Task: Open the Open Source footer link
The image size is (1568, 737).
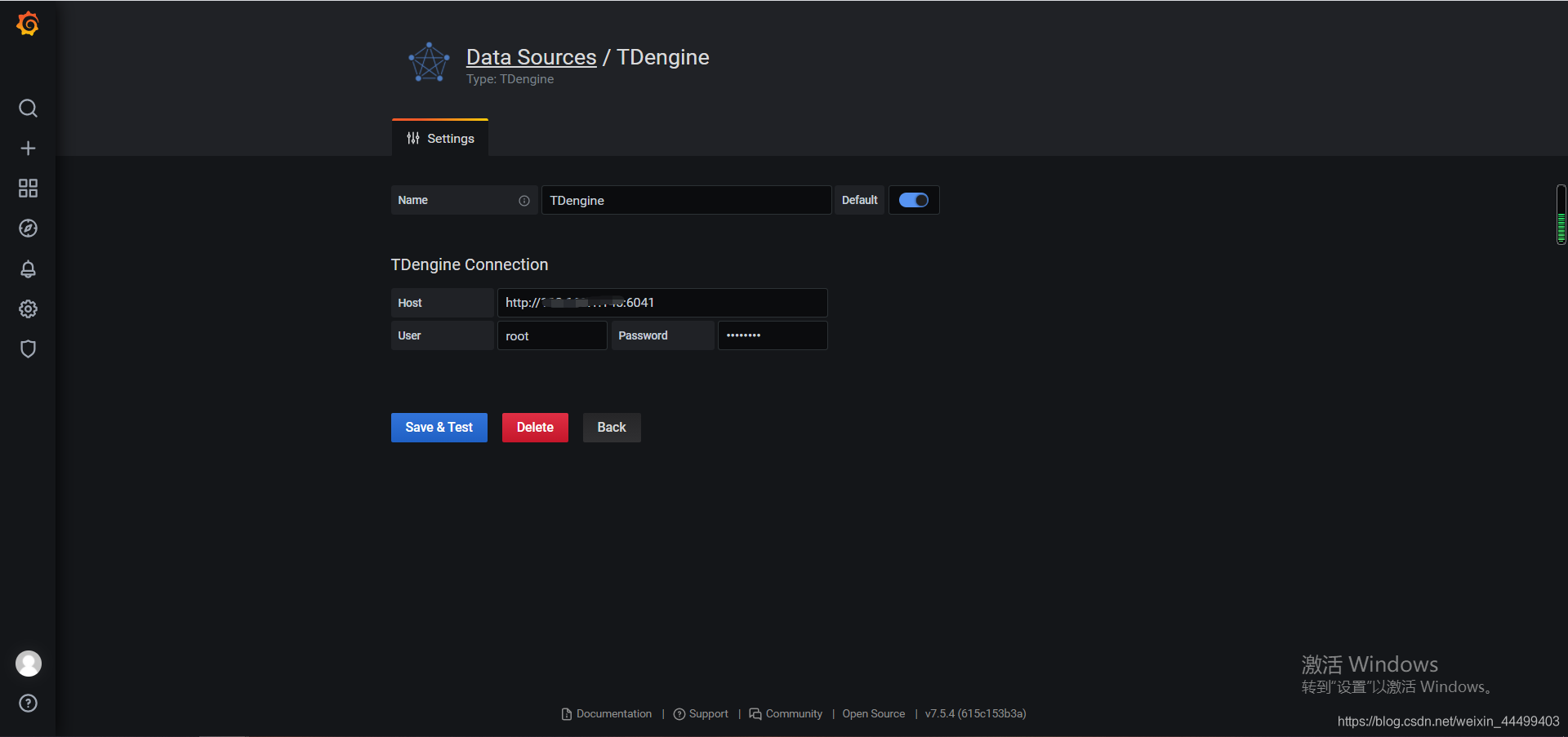Action: (x=874, y=714)
